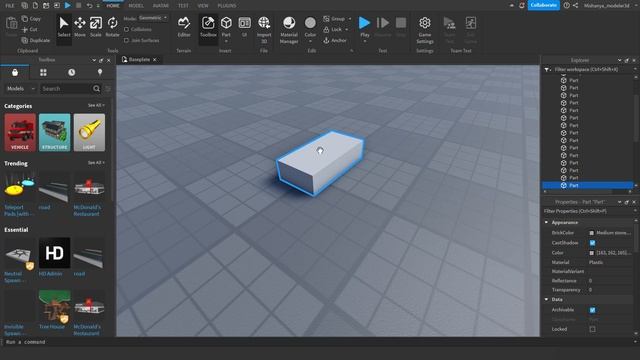Viewport: 640px width, 360px height.
Task: Open the VIEW ribbon tab
Action: pos(203,5)
